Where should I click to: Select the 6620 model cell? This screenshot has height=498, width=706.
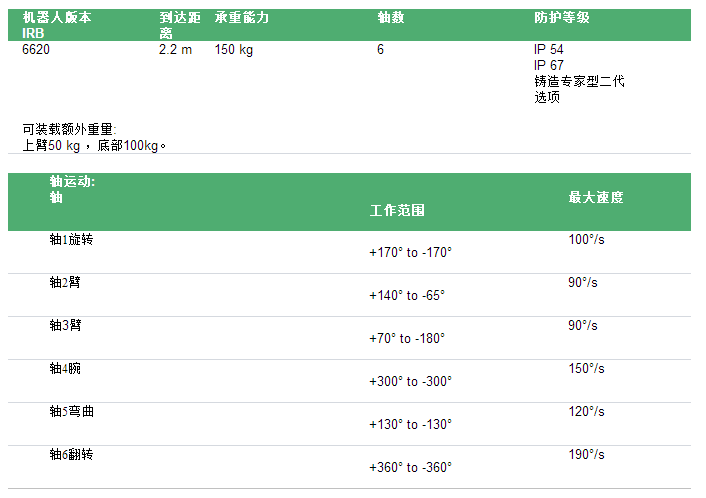pyautogui.click(x=36, y=49)
